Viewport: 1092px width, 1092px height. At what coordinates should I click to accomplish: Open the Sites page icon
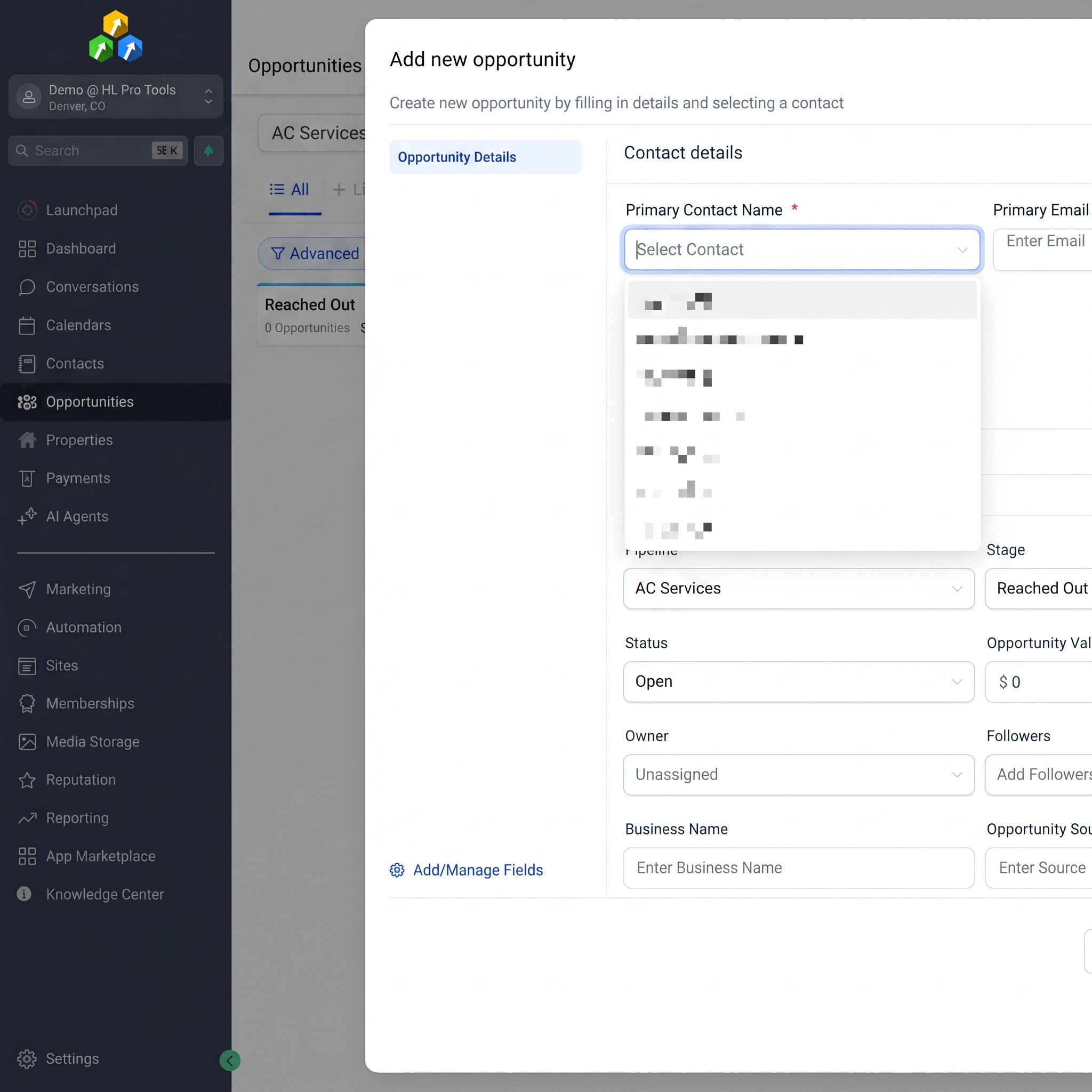27,666
